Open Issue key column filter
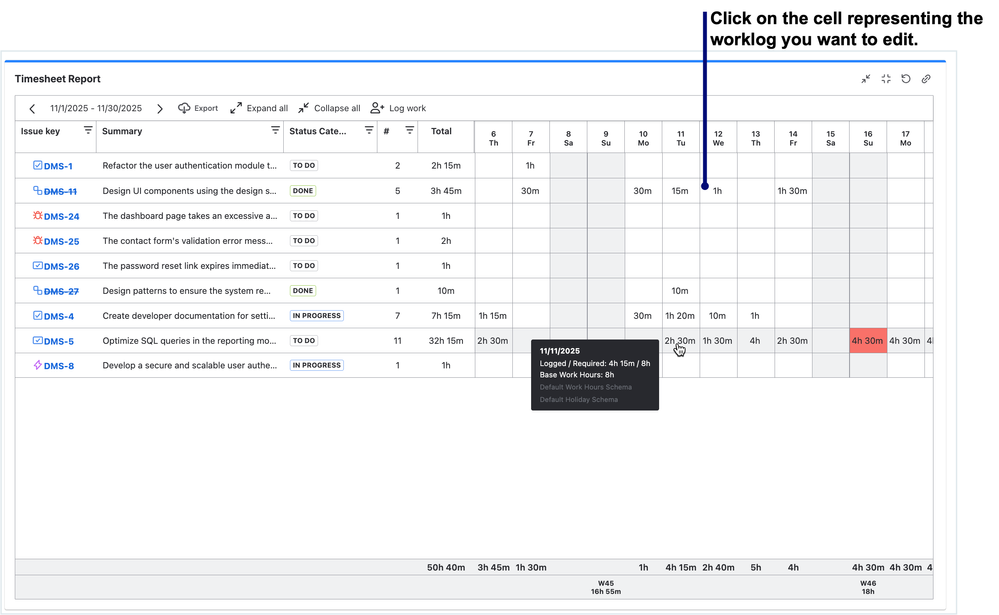This screenshot has height=615, width=999. [88, 131]
